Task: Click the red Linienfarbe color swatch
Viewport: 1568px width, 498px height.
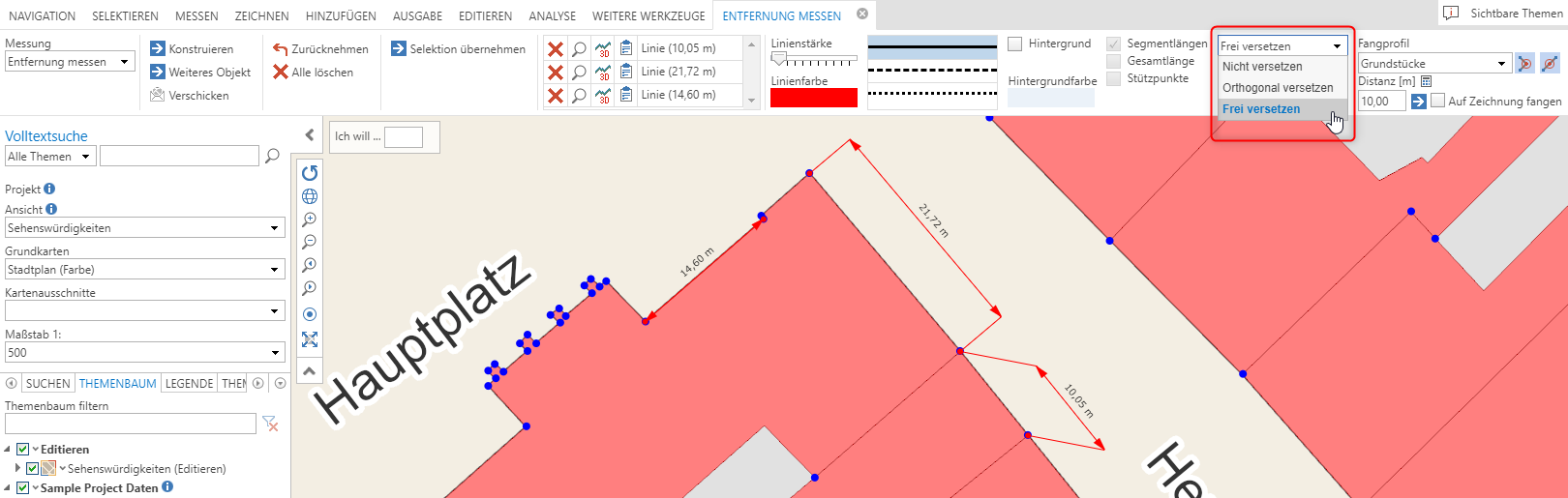Action: point(814,98)
